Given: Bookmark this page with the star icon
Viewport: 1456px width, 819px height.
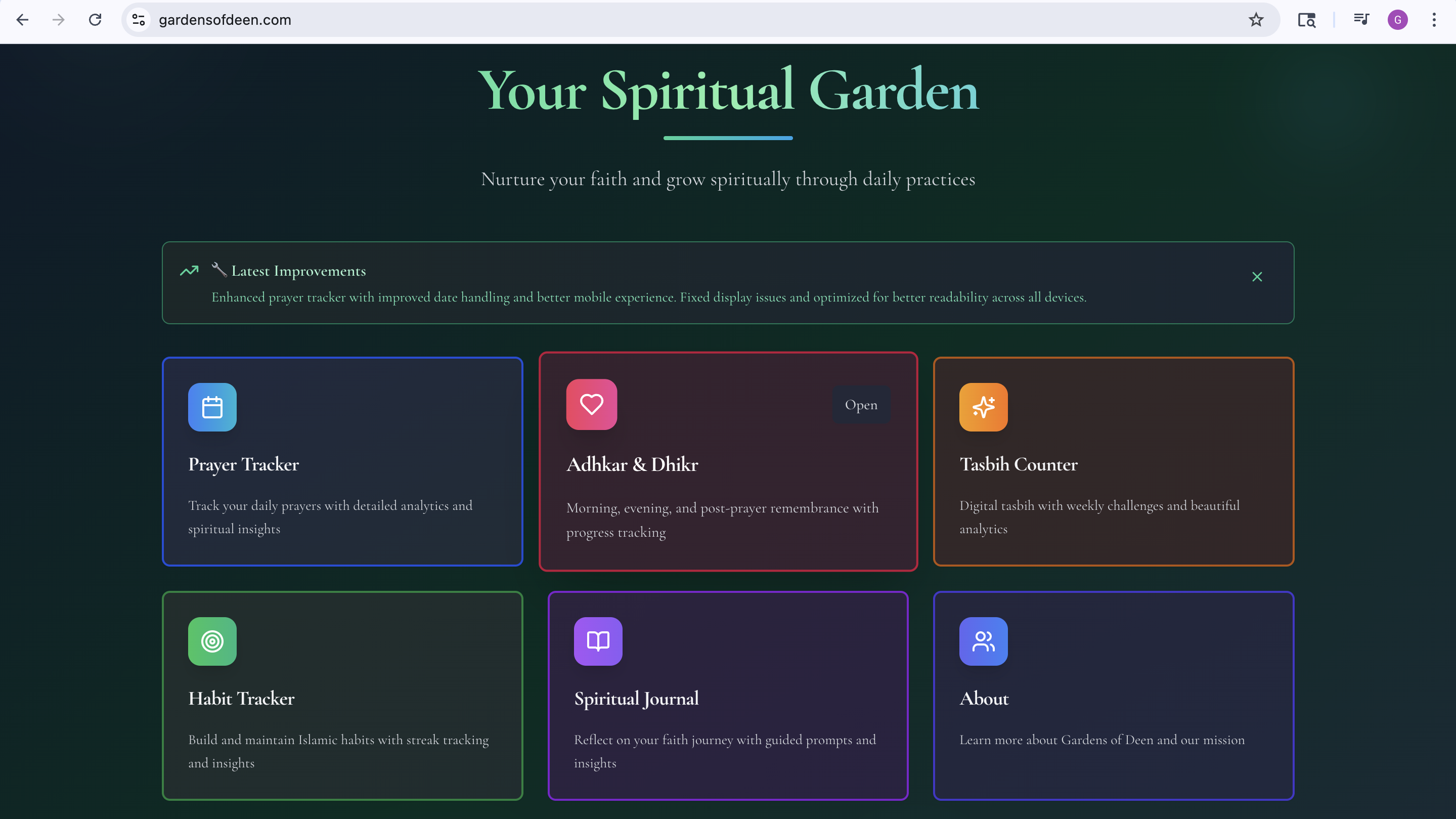Looking at the screenshot, I should coord(1256,20).
